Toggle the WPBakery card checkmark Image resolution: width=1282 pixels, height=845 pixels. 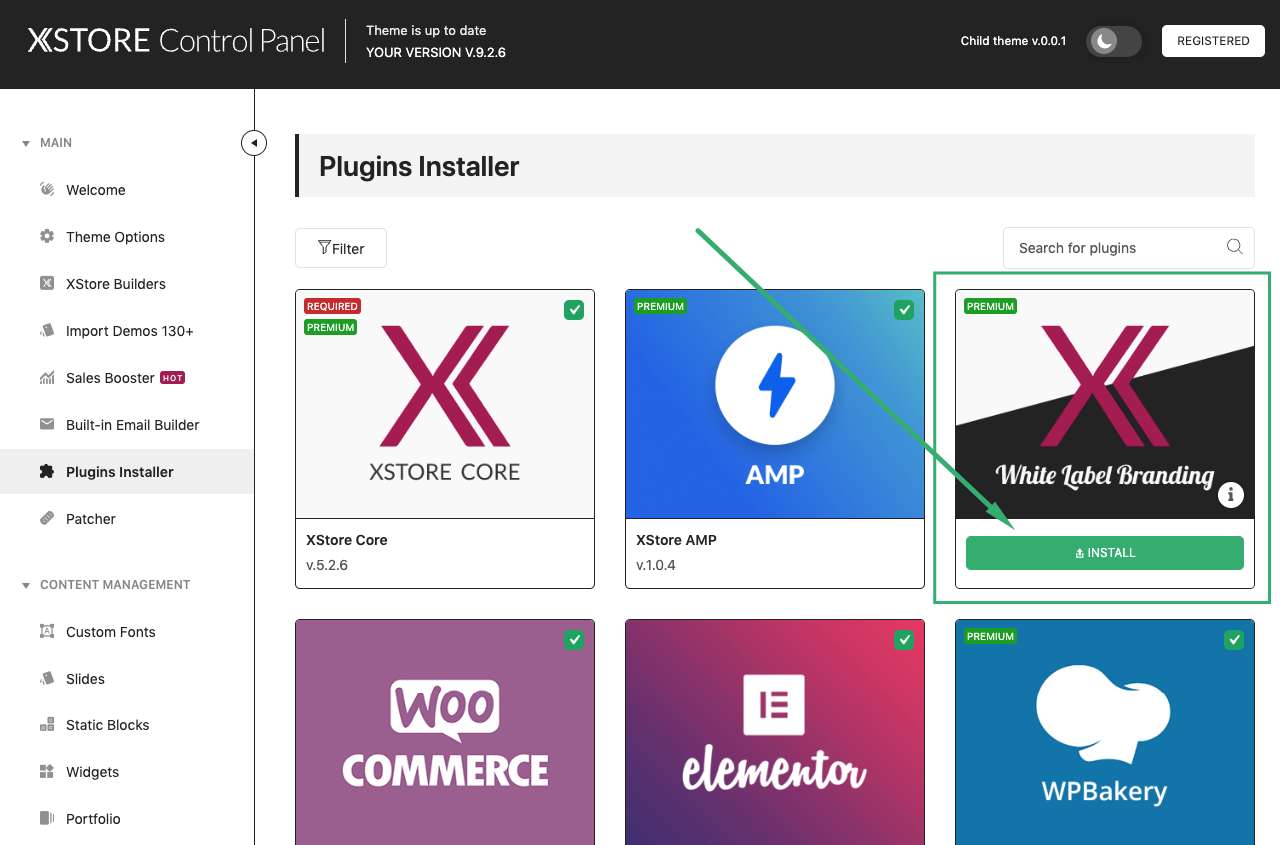point(1234,640)
